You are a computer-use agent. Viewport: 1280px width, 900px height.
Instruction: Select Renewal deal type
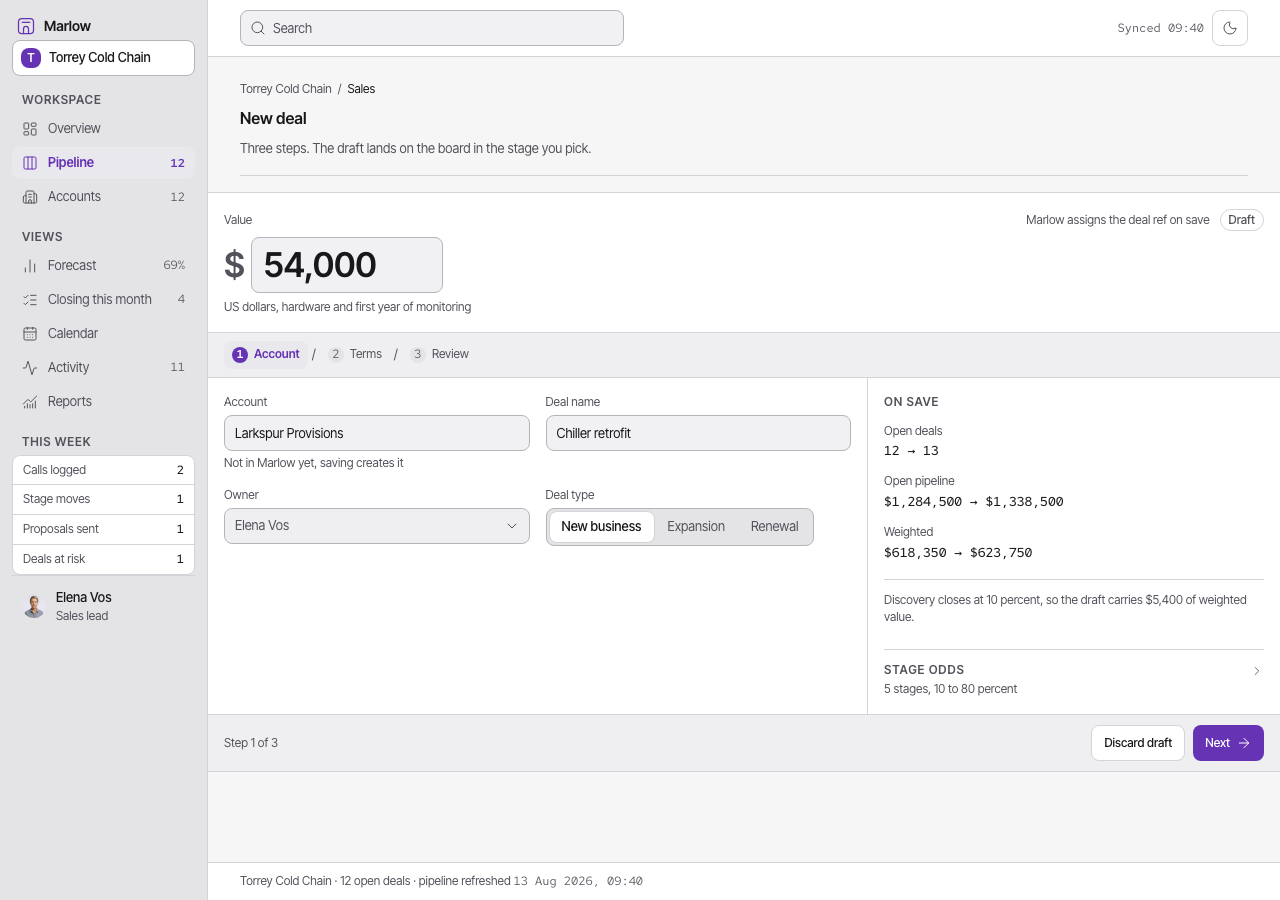click(775, 527)
